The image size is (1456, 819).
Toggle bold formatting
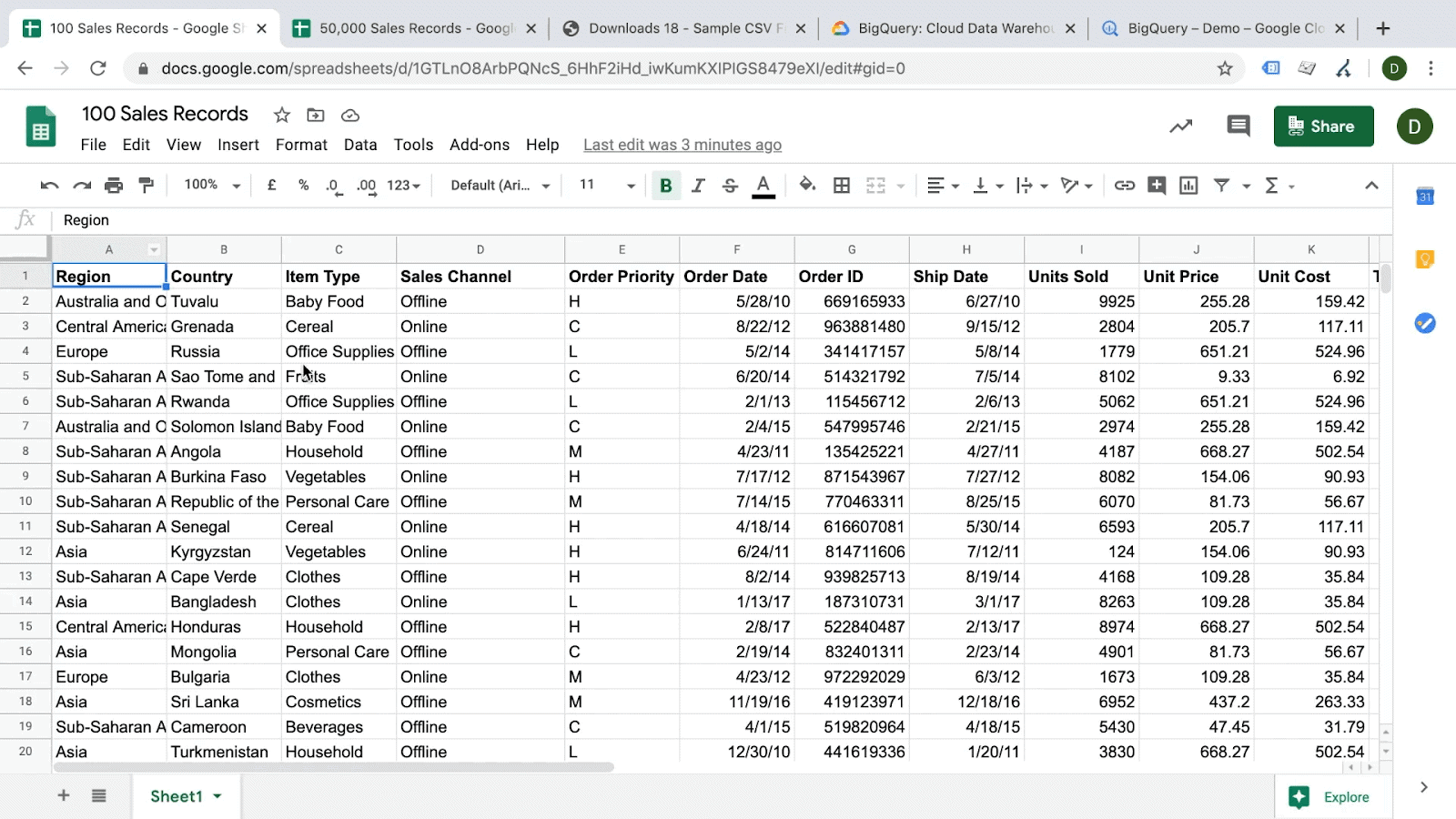tap(665, 185)
